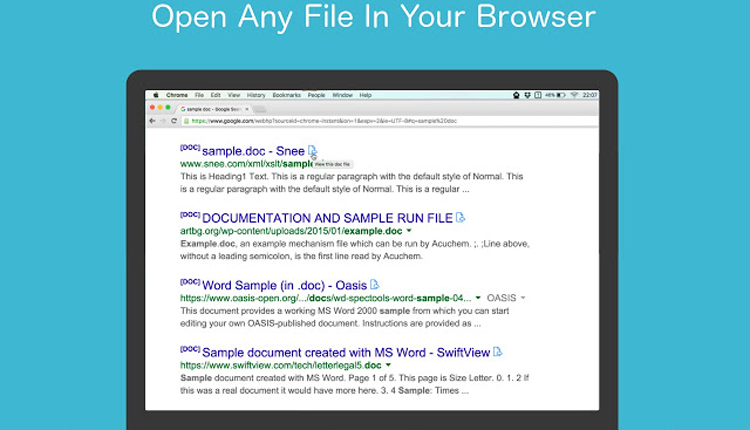Close the 'sample doc' browser tab
This screenshot has height=430, width=750.
[247, 109]
